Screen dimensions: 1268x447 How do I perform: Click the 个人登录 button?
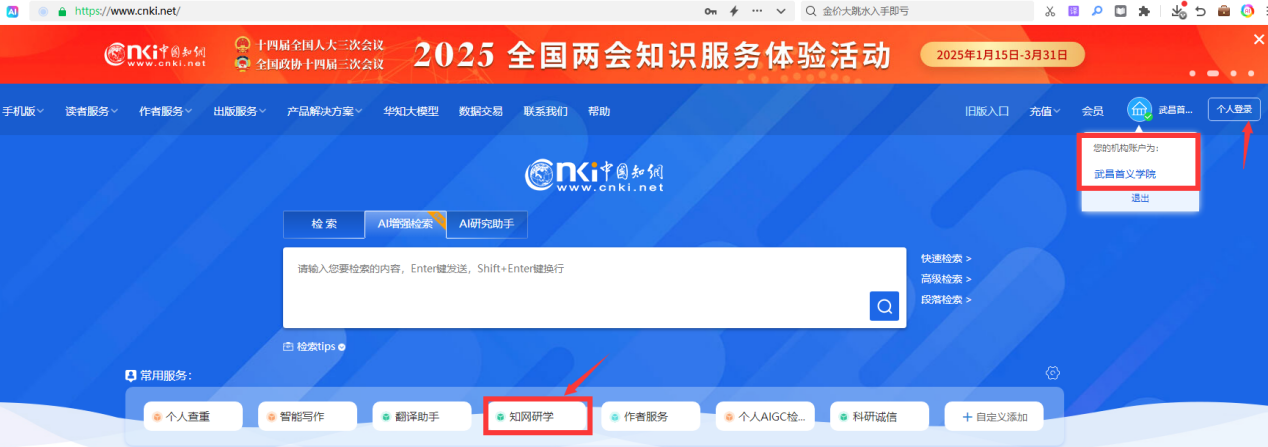1233,110
